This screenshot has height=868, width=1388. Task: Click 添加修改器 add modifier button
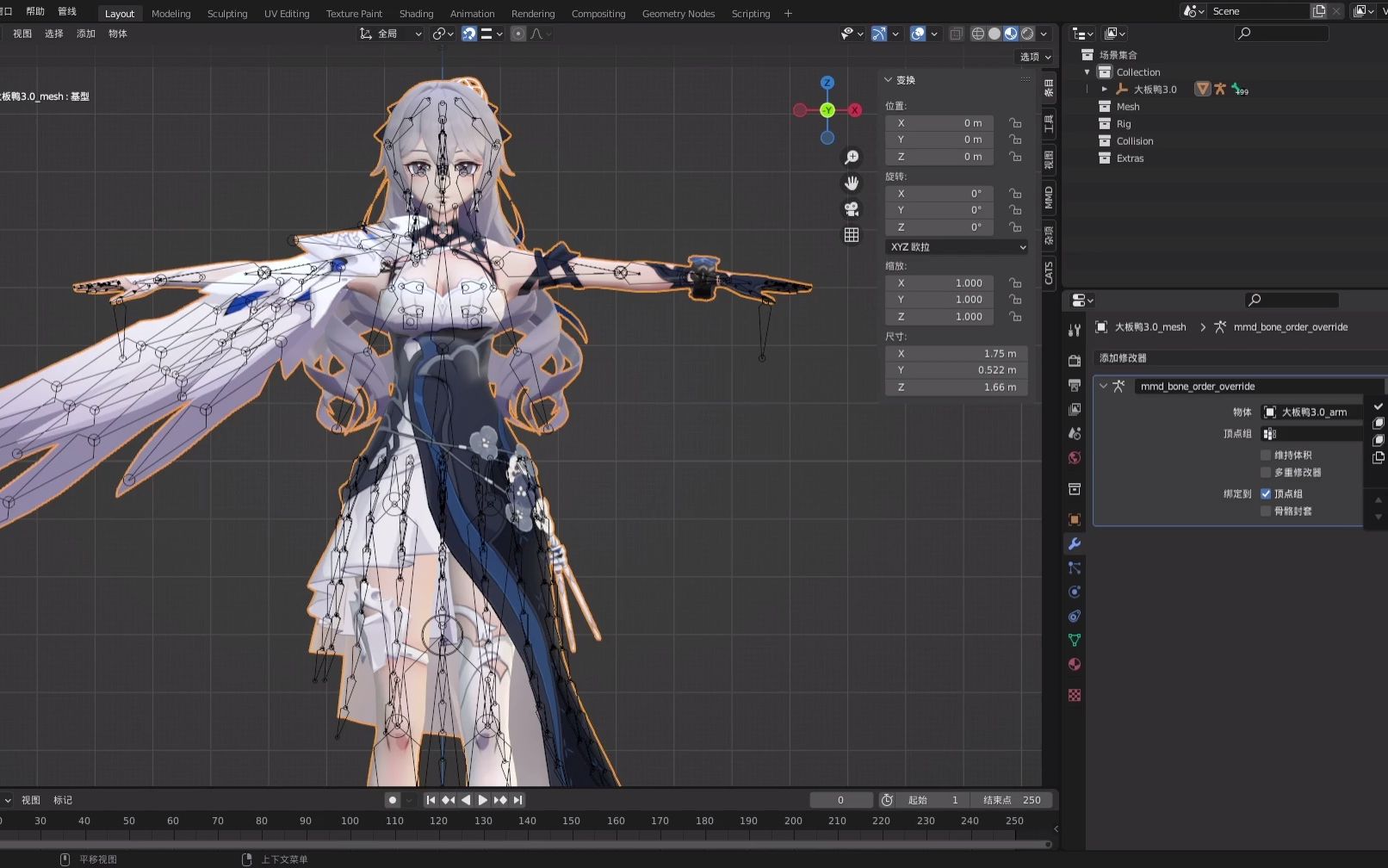click(1240, 357)
